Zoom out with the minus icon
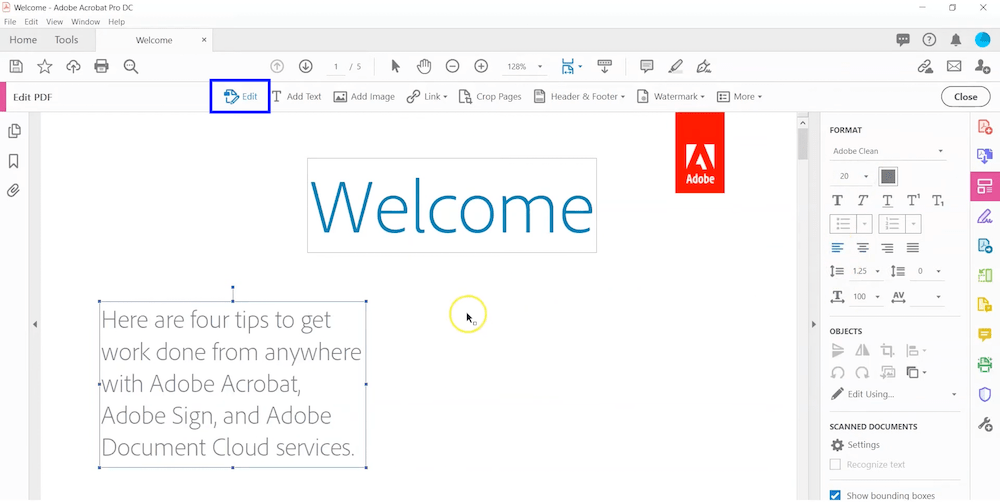The width and height of the screenshot is (1000, 502). click(x=452, y=66)
